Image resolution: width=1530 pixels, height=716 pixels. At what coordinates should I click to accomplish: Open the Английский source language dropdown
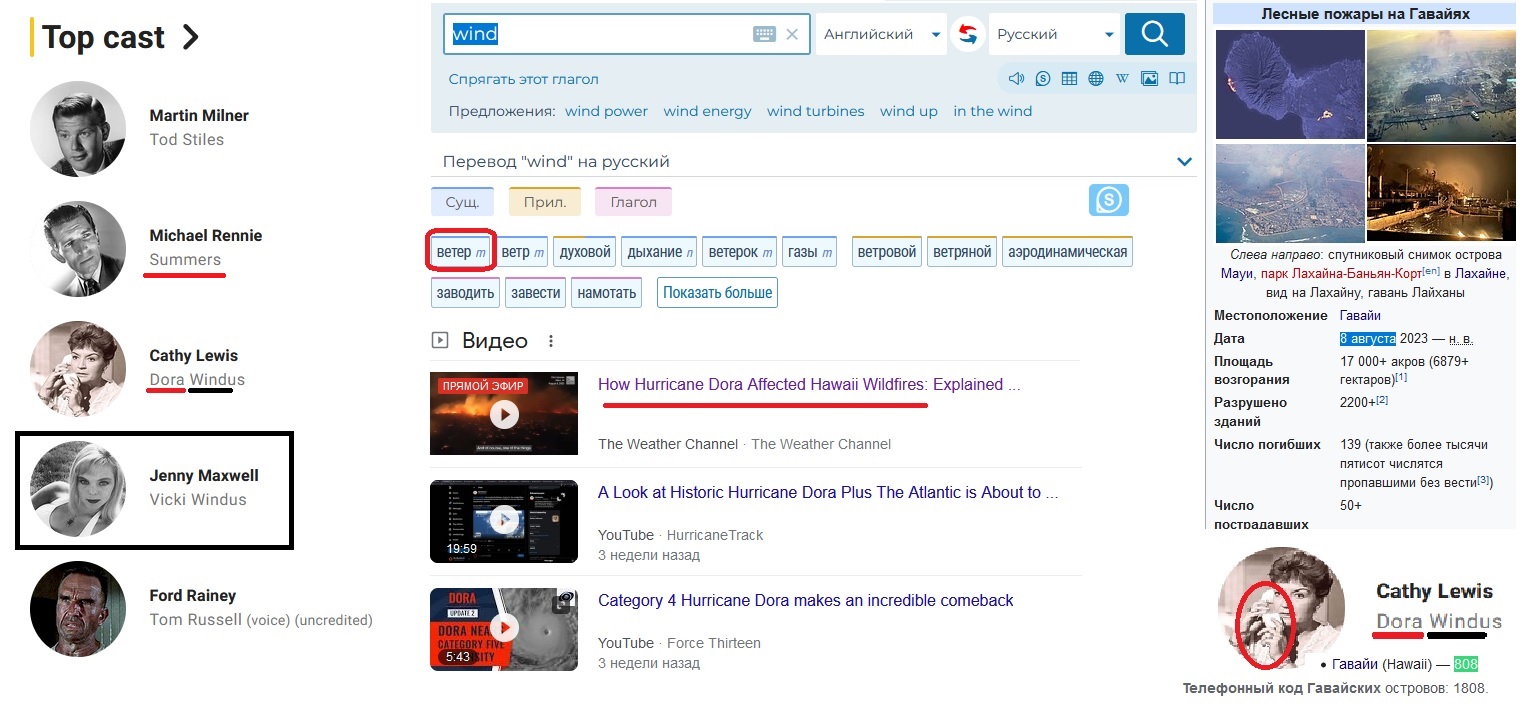tap(882, 34)
